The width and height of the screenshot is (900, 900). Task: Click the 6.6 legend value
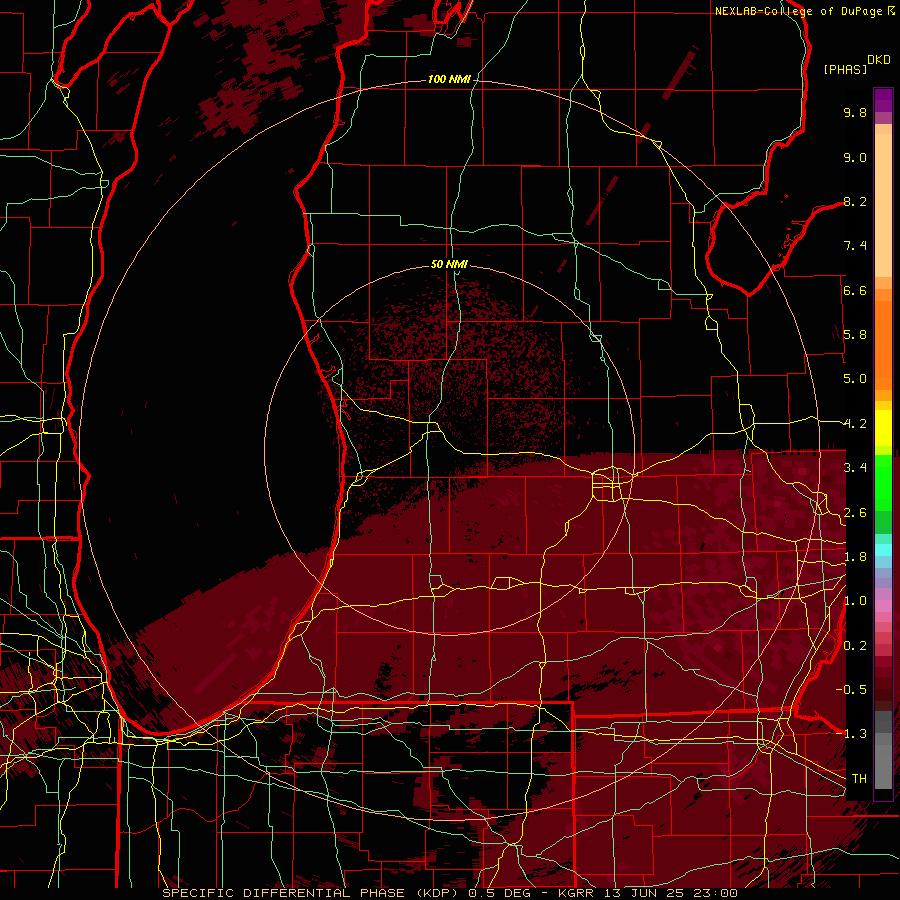point(855,290)
